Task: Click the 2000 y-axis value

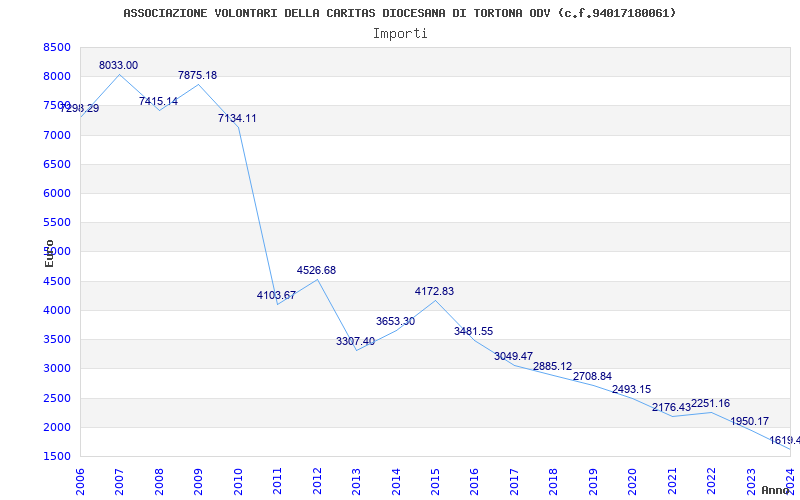Action: (x=57, y=427)
